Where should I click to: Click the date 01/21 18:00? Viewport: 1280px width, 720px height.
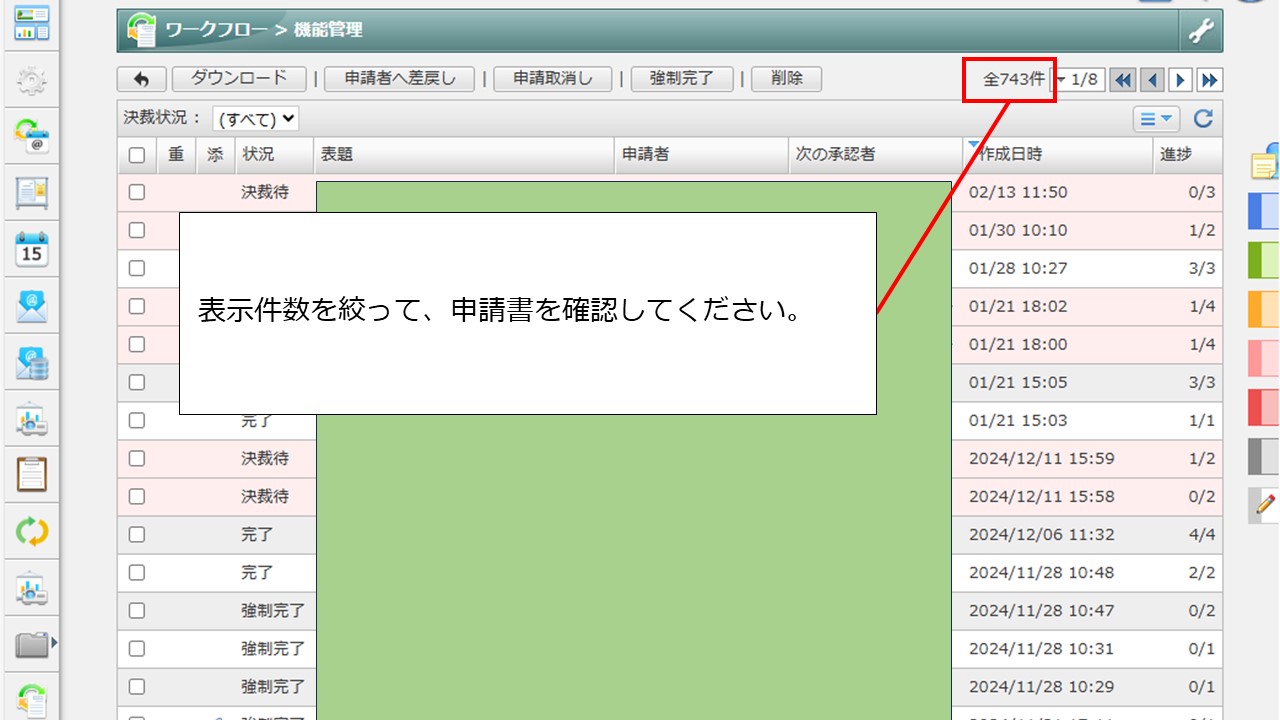pyautogui.click(x=1018, y=344)
